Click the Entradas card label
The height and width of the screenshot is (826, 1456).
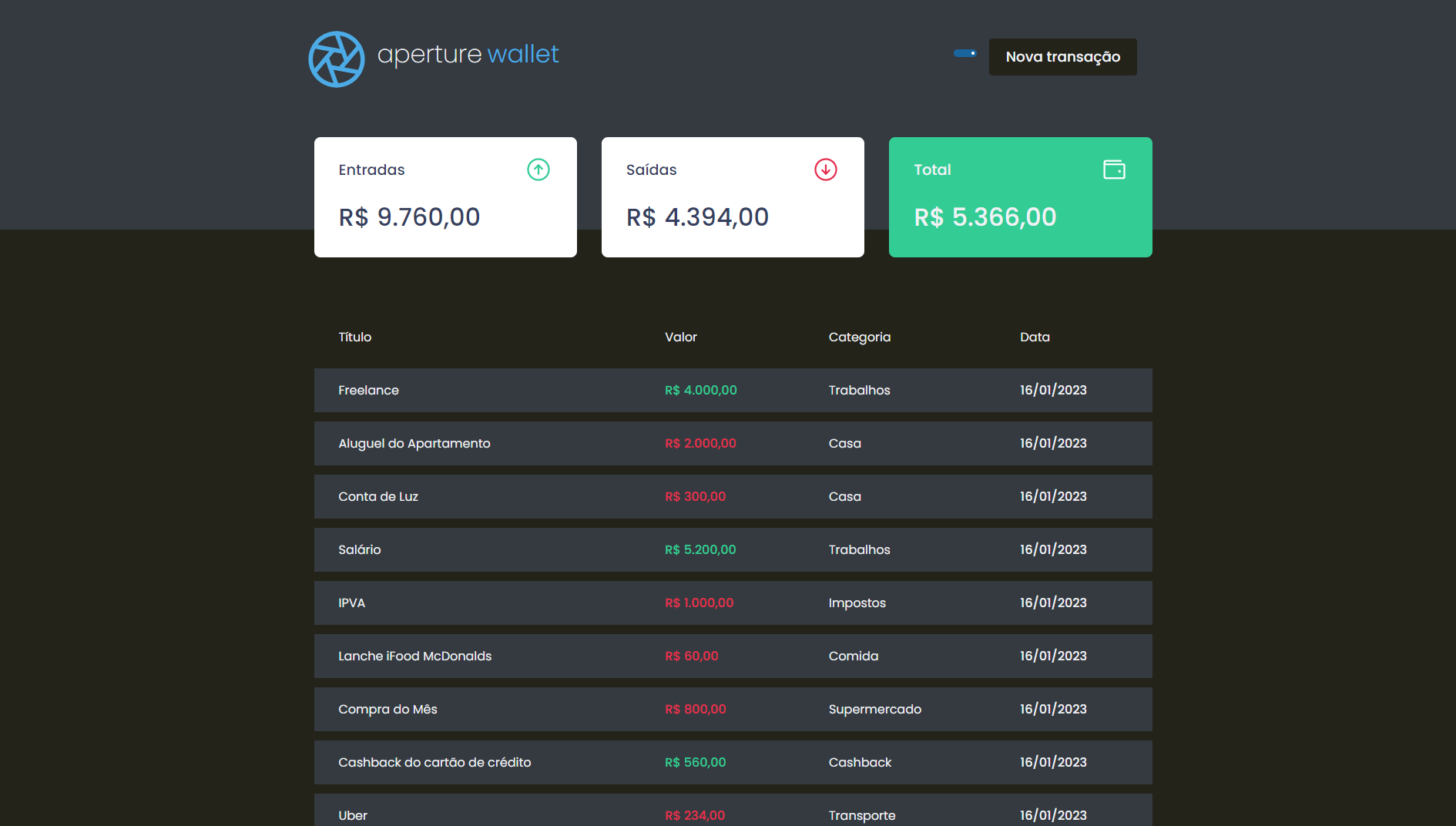(x=372, y=170)
